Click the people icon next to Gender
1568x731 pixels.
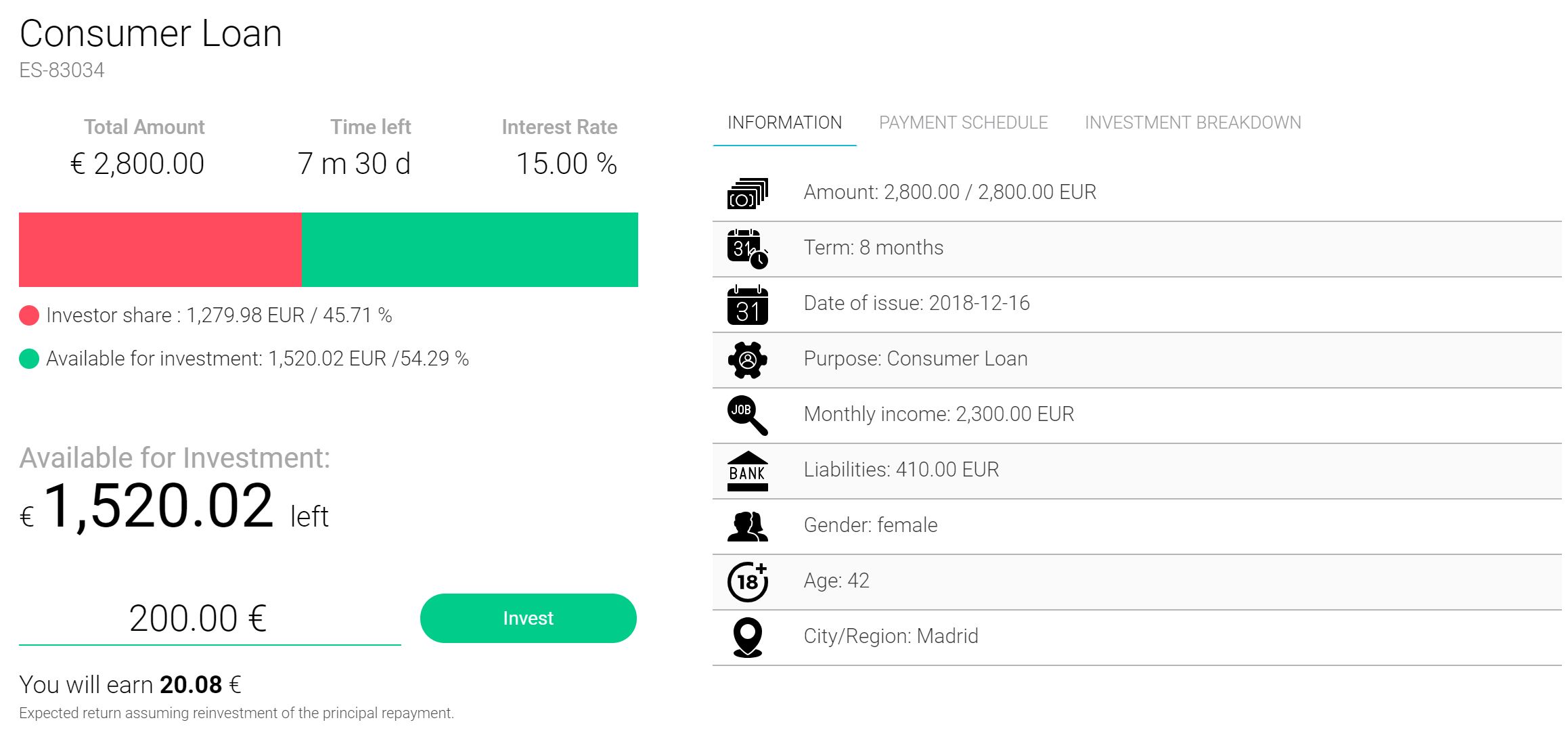pyautogui.click(x=747, y=526)
